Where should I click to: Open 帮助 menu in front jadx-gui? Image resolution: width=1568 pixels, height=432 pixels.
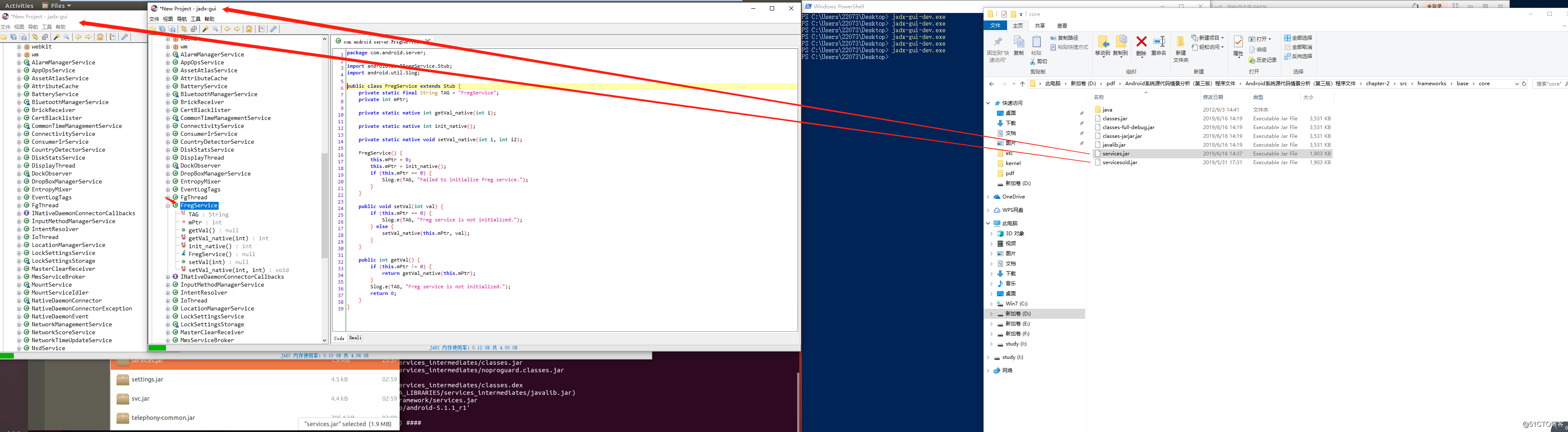coord(209,19)
